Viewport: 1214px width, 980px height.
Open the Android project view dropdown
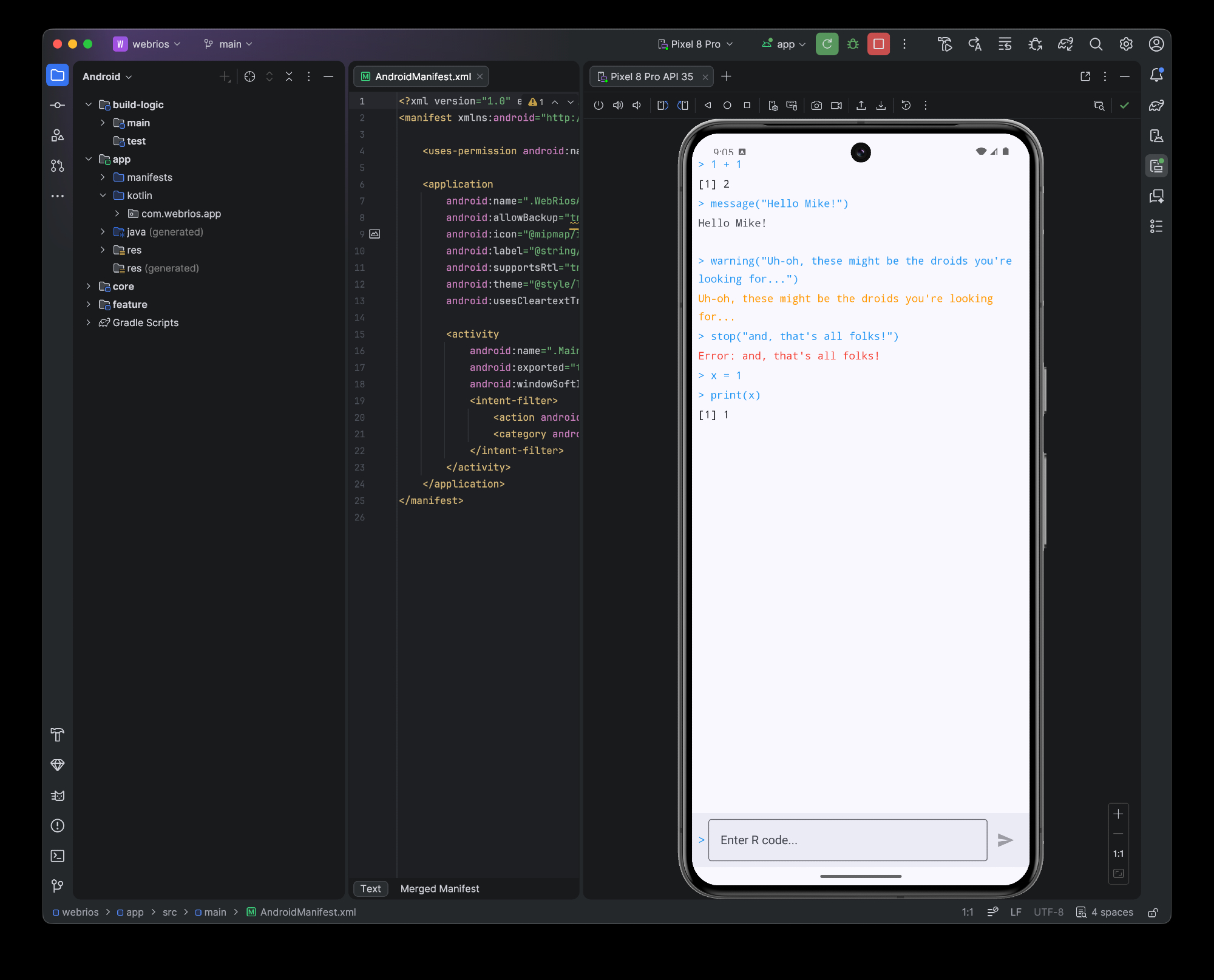point(107,77)
